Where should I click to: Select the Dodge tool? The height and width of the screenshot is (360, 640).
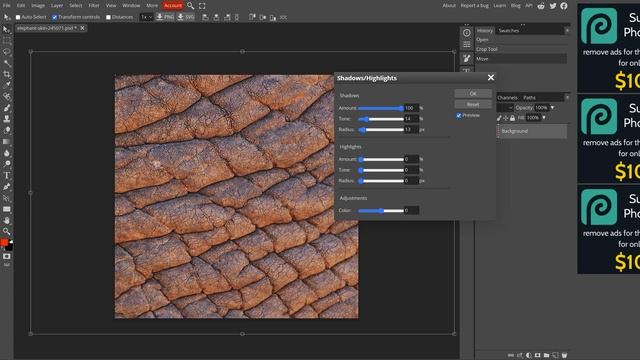(x=7, y=164)
